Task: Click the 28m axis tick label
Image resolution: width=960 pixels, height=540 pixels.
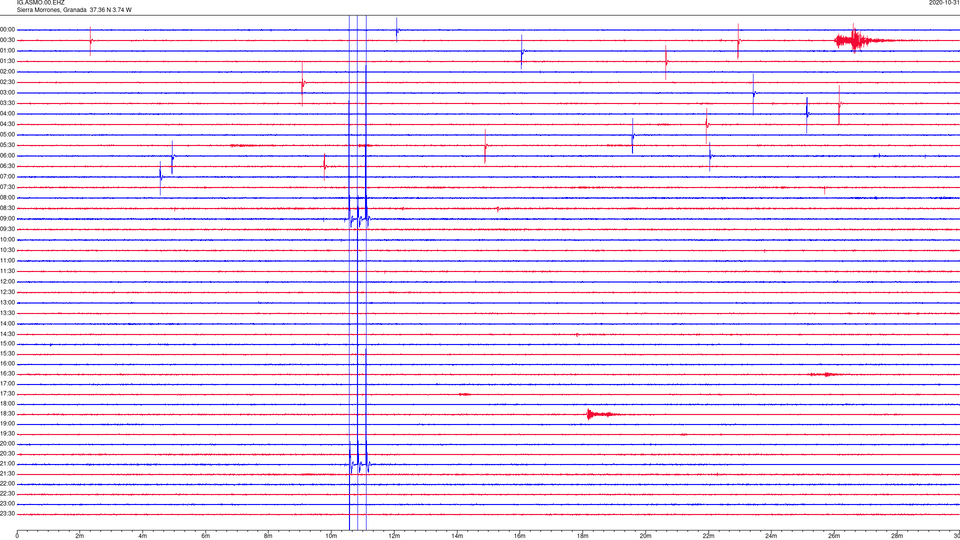Action: coord(897,536)
